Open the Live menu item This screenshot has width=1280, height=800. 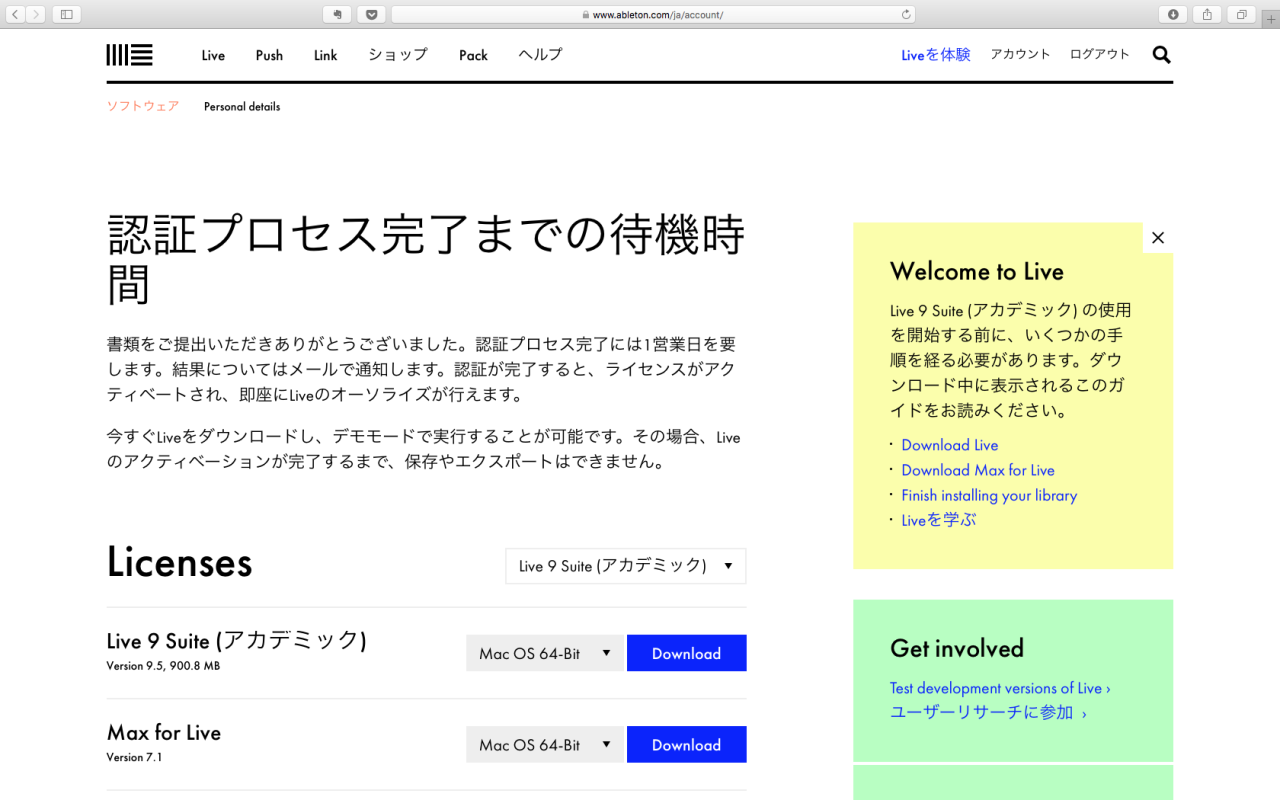213,55
